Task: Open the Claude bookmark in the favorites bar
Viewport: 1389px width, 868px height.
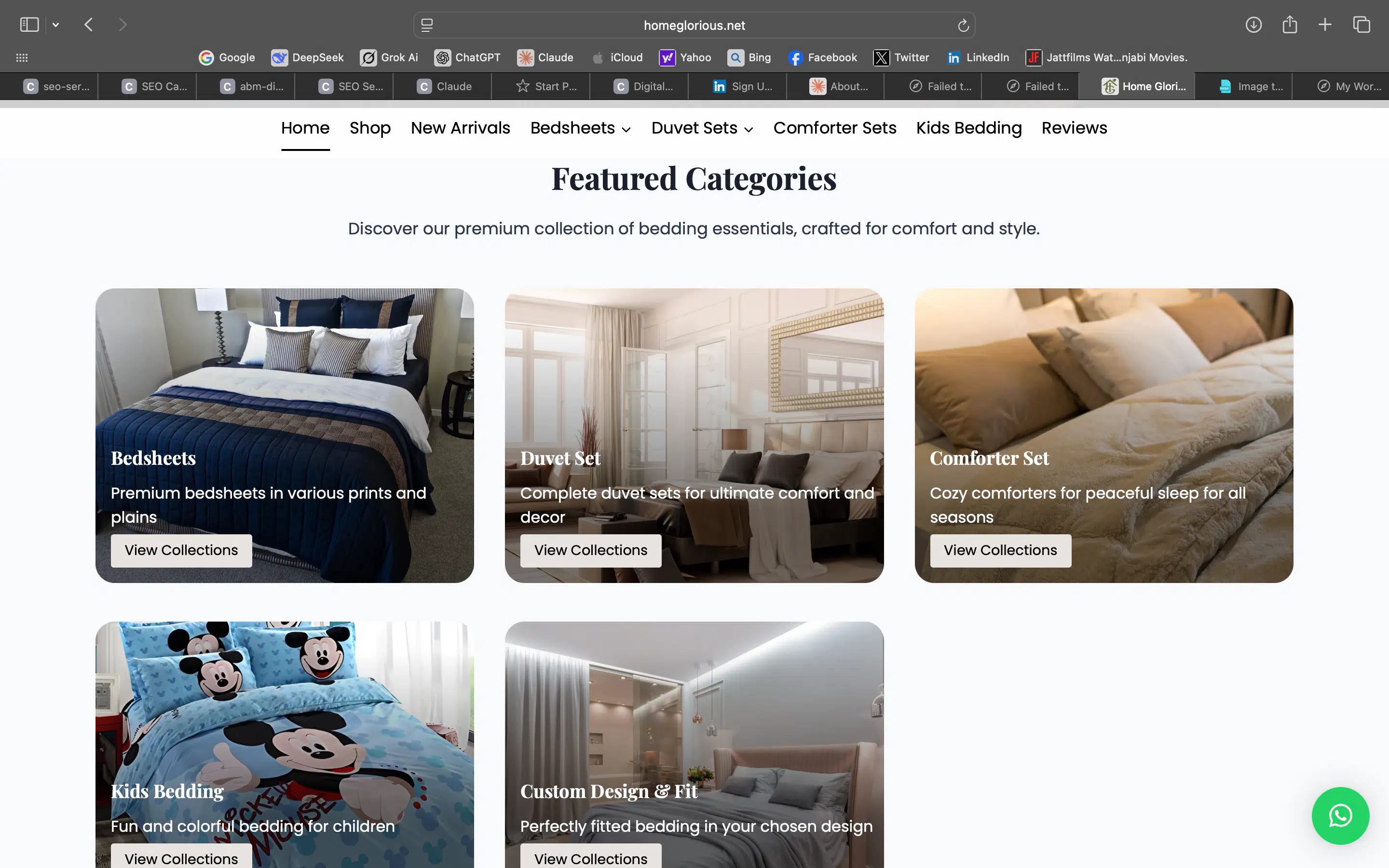Action: [545, 57]
